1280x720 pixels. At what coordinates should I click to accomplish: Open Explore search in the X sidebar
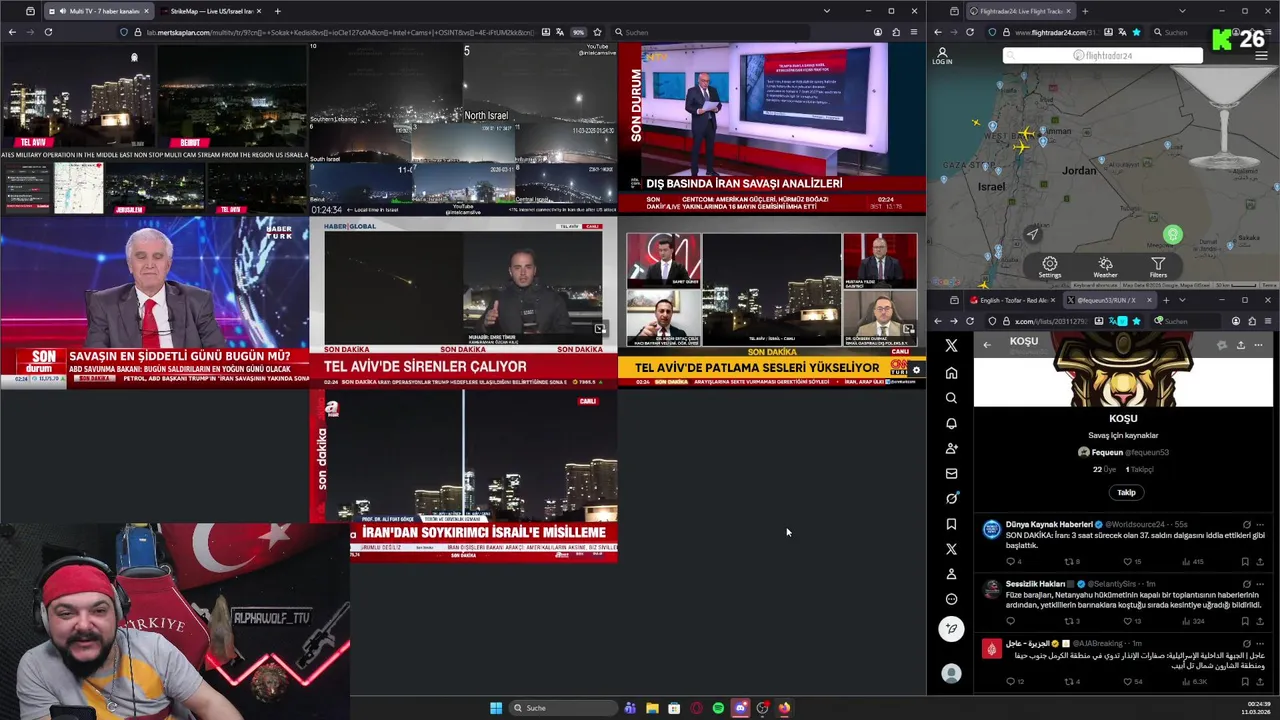pyautogui.click(x=951, y=398)
